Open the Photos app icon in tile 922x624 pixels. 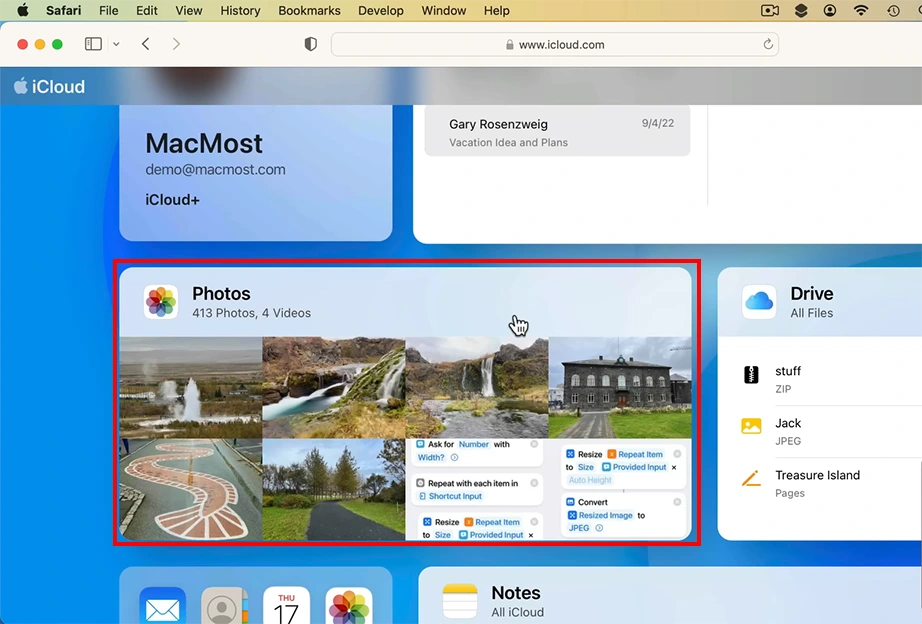pyautogui.click(x=161, y=302)
